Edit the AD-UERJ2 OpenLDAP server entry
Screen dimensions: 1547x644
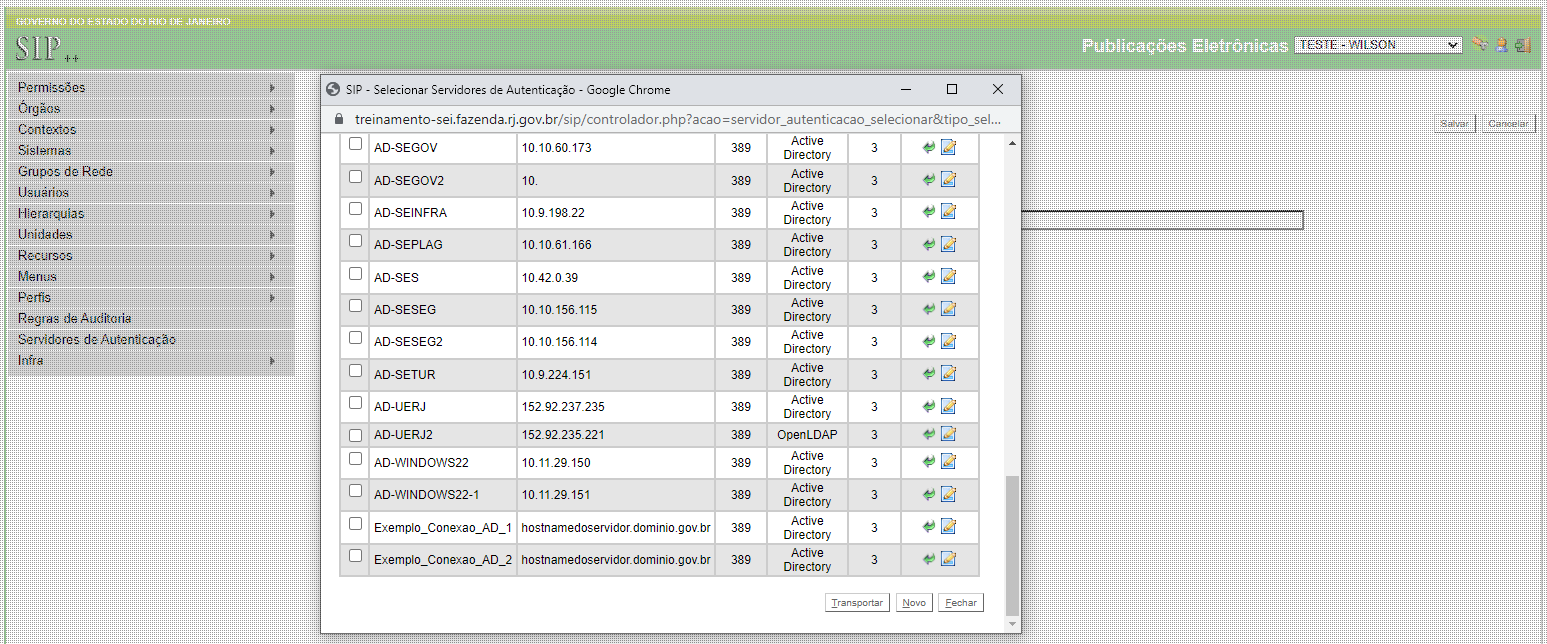click(949, 434)
